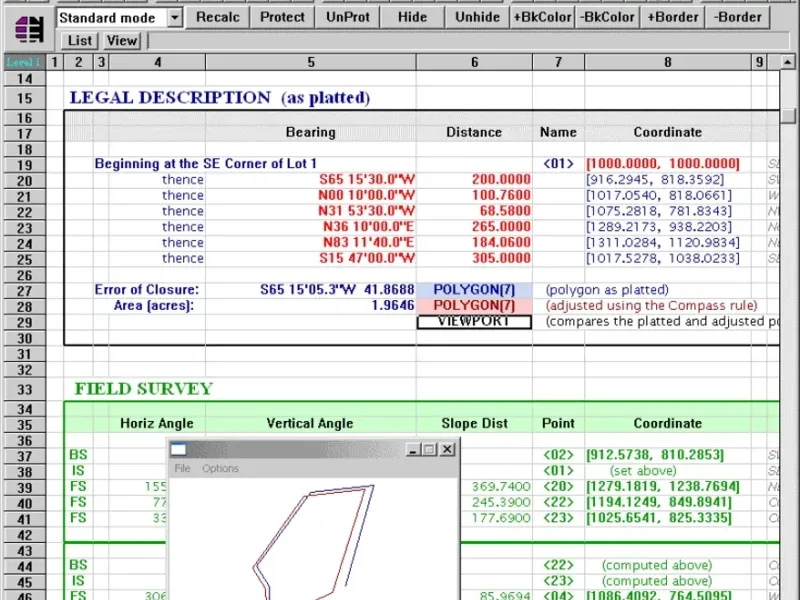The height and width of the screenshot is (600, 800).
Task: Click the Recalc button
Action: point(217,17)
